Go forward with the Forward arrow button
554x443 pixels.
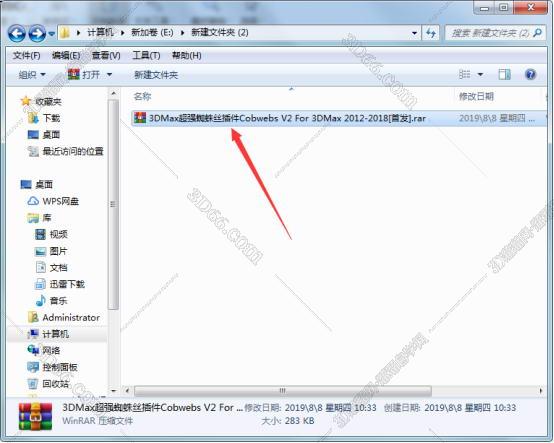37,34
